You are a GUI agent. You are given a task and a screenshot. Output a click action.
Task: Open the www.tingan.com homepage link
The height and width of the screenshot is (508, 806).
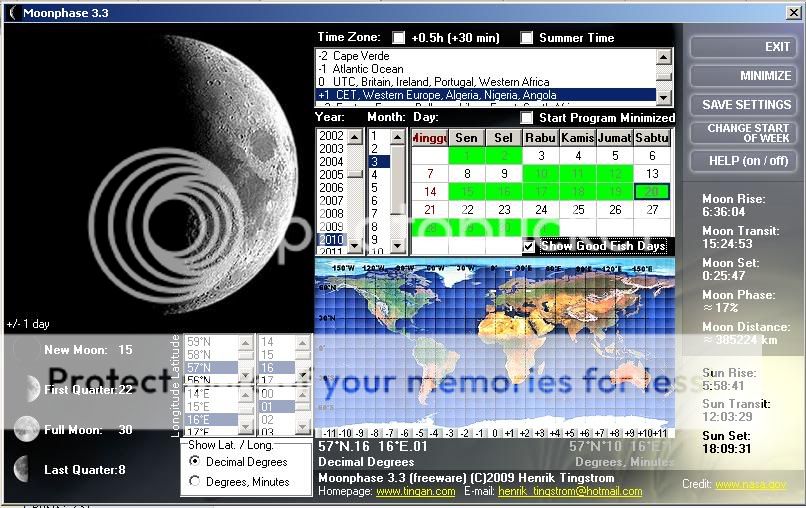click(x=415, y=491)
